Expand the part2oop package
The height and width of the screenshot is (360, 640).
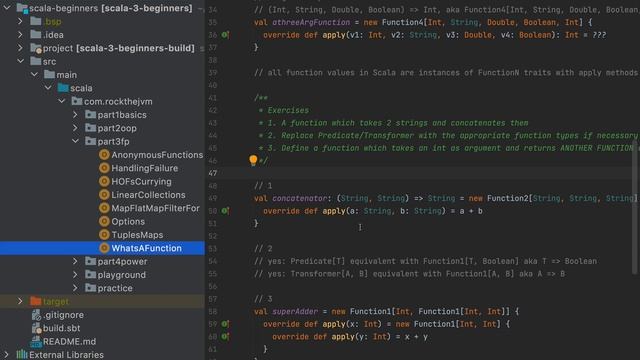75,128
